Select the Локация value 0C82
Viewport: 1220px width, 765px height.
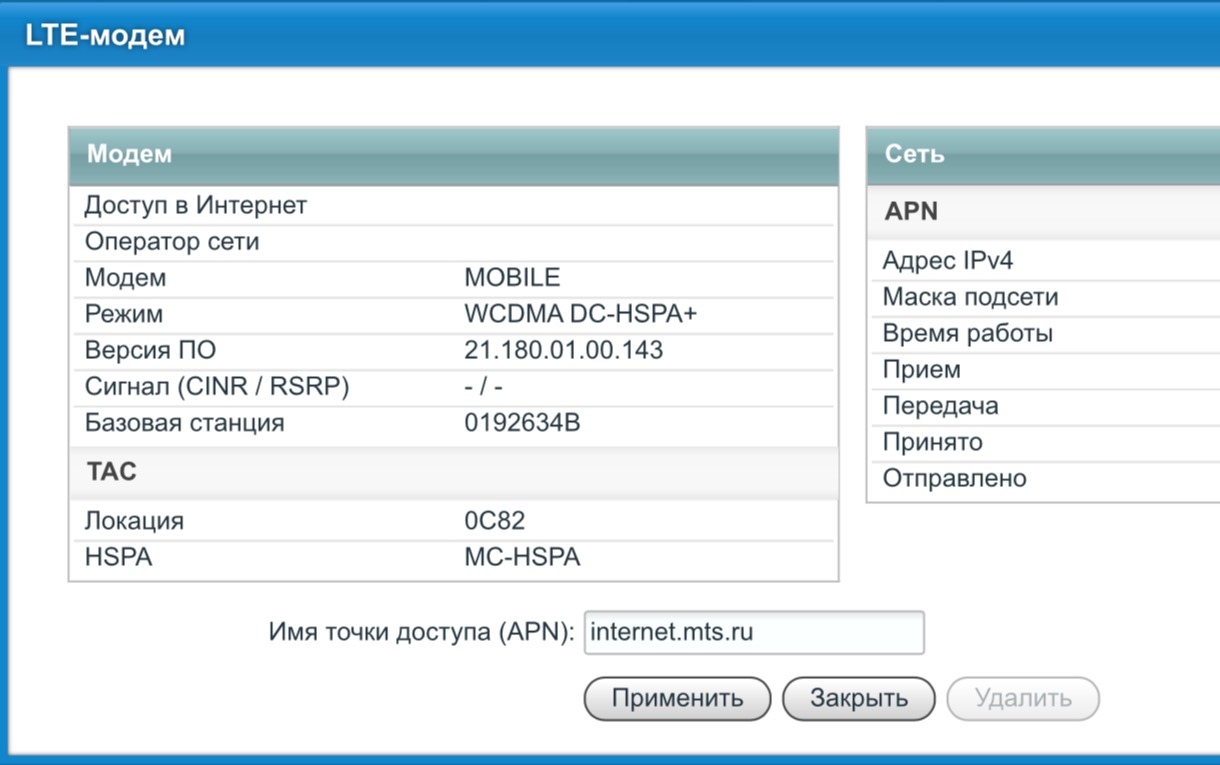494,521
